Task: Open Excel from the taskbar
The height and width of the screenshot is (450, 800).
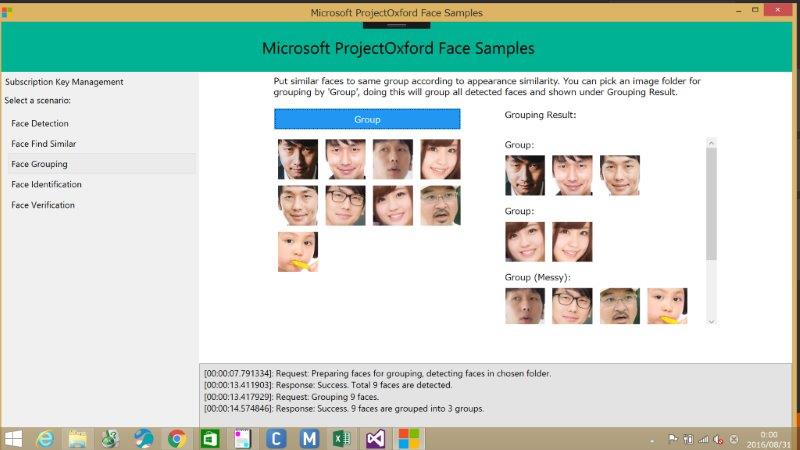Action: [342, 438]
